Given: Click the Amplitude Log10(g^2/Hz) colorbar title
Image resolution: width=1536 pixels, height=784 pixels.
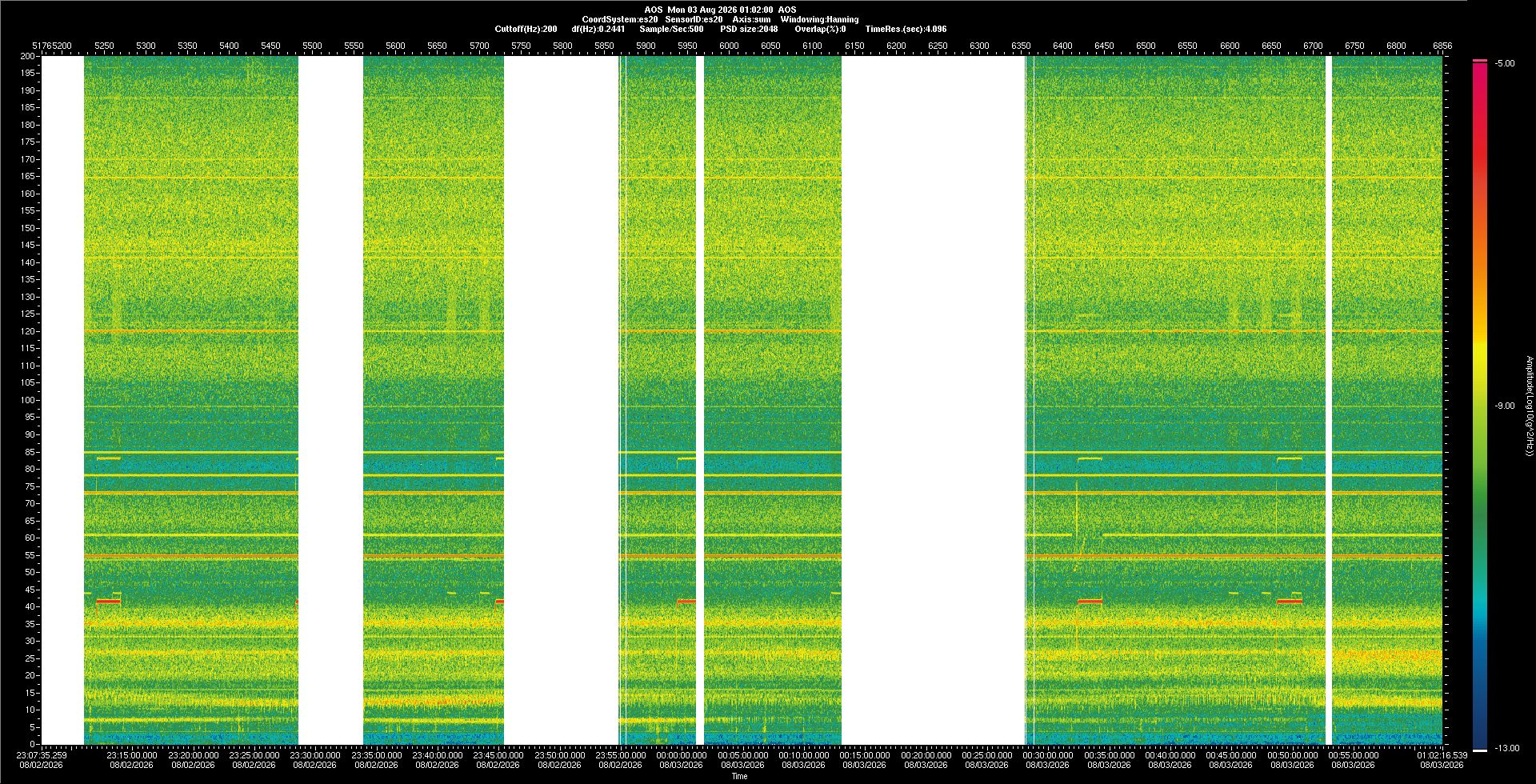Looking at the screenshot, I should tap(1529, 406).
